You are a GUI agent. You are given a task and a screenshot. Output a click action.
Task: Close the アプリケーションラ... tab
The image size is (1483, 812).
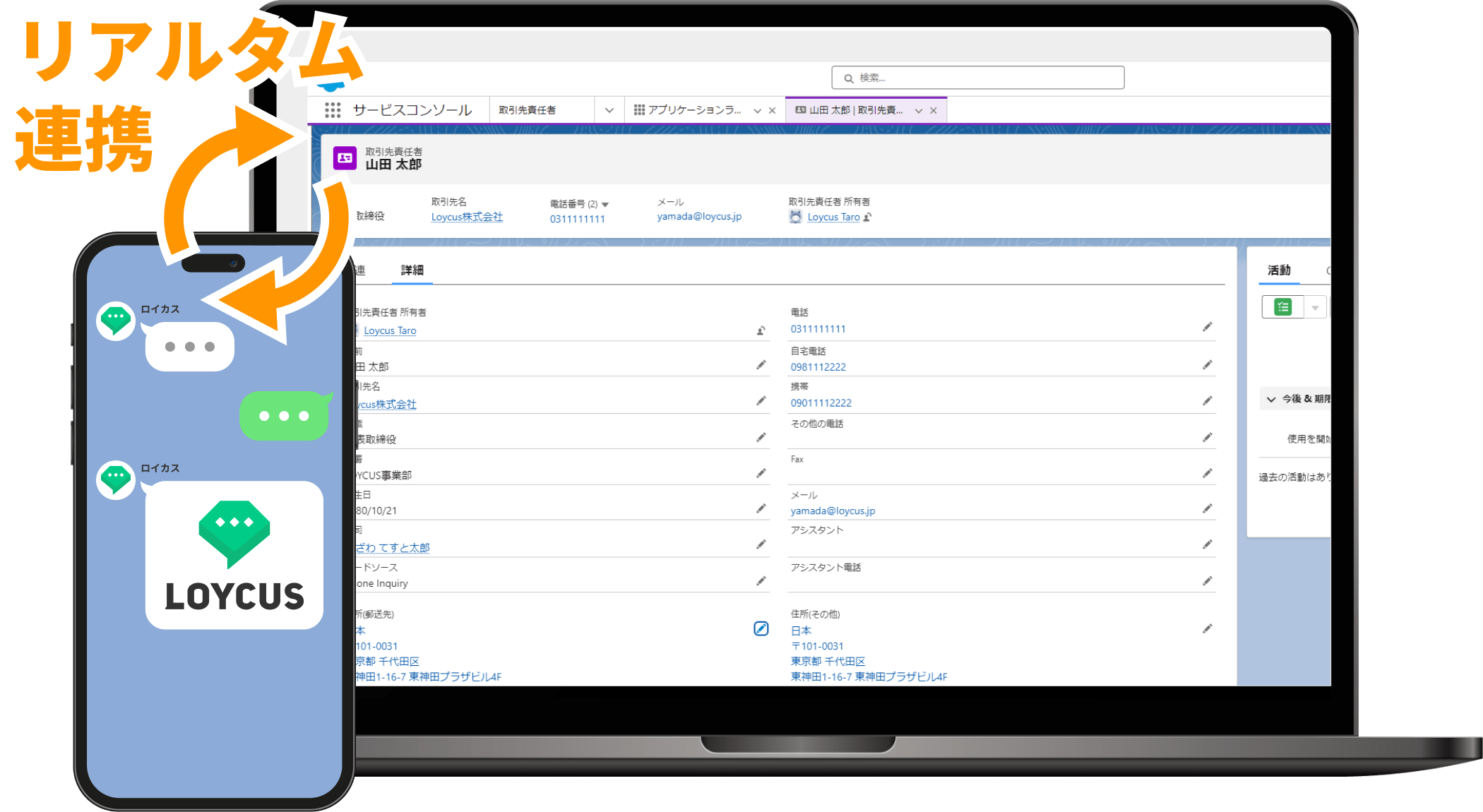pos(772,111)
